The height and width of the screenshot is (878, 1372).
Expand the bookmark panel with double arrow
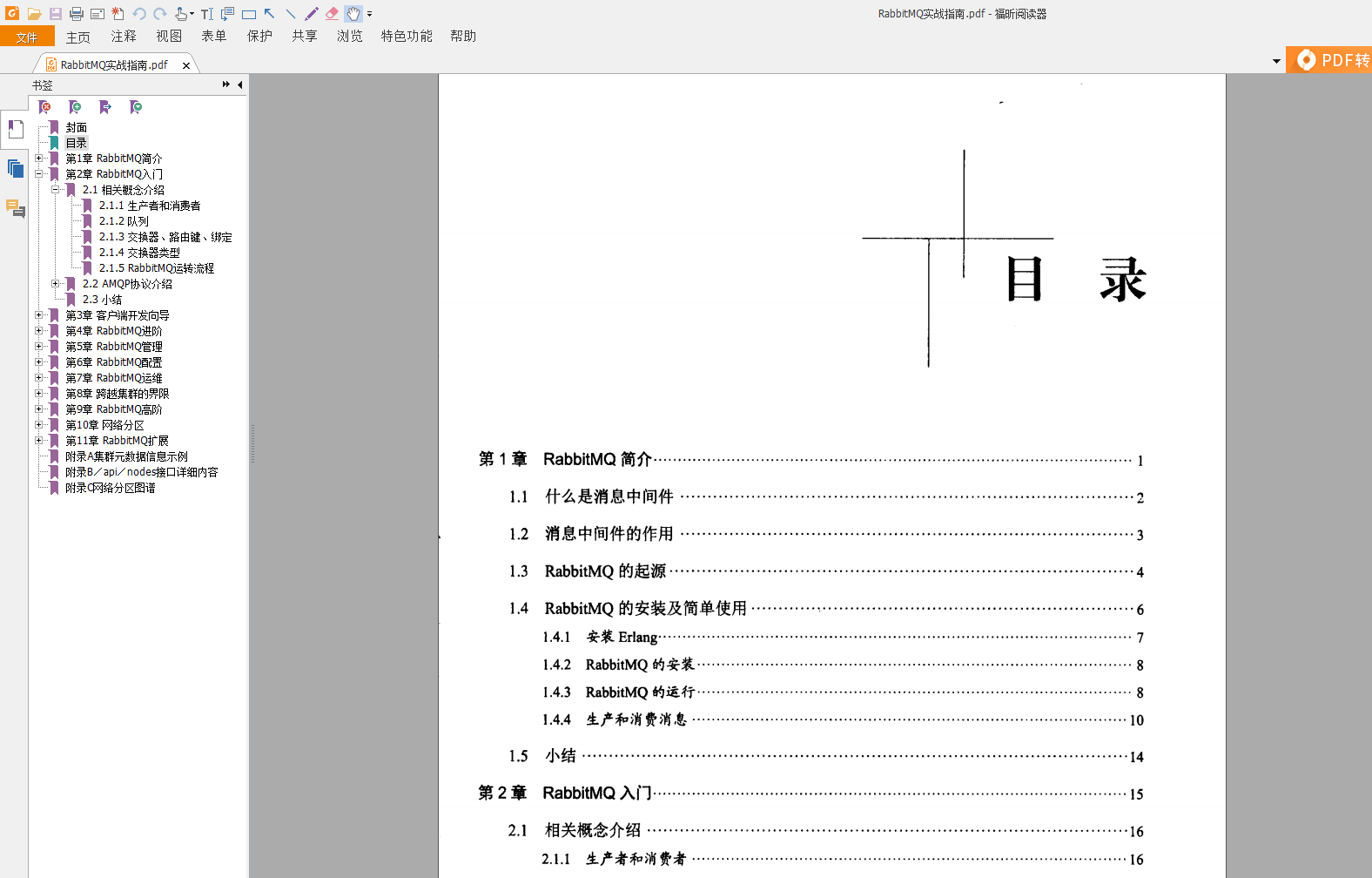click(x=226, y=84)
